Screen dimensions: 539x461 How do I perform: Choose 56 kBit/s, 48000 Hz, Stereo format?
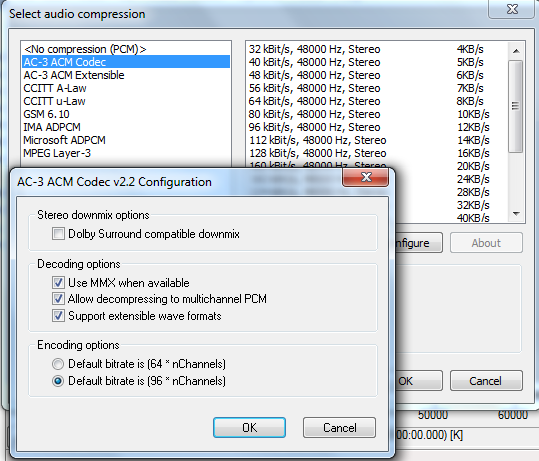click(377, 88)
